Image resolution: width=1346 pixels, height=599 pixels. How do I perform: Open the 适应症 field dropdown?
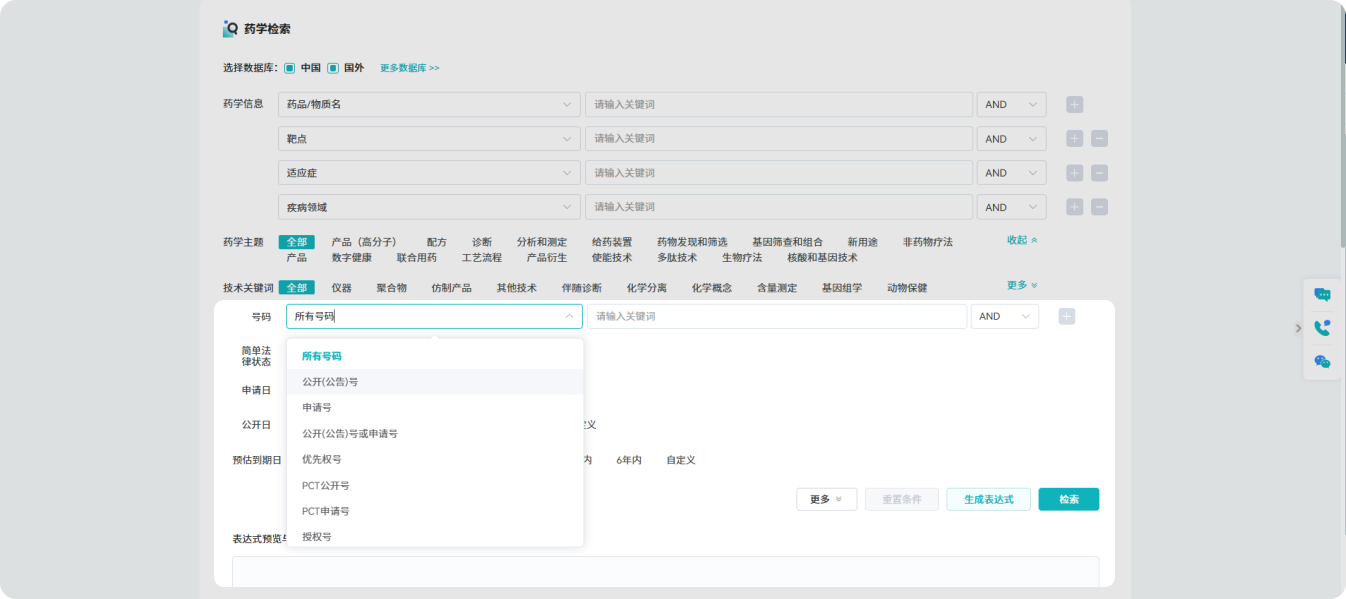429,173
